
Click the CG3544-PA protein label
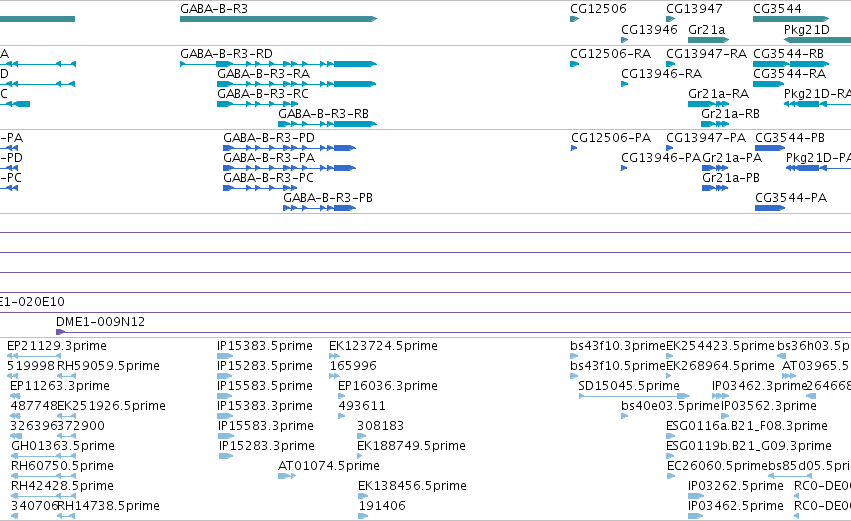click(791, 198)
